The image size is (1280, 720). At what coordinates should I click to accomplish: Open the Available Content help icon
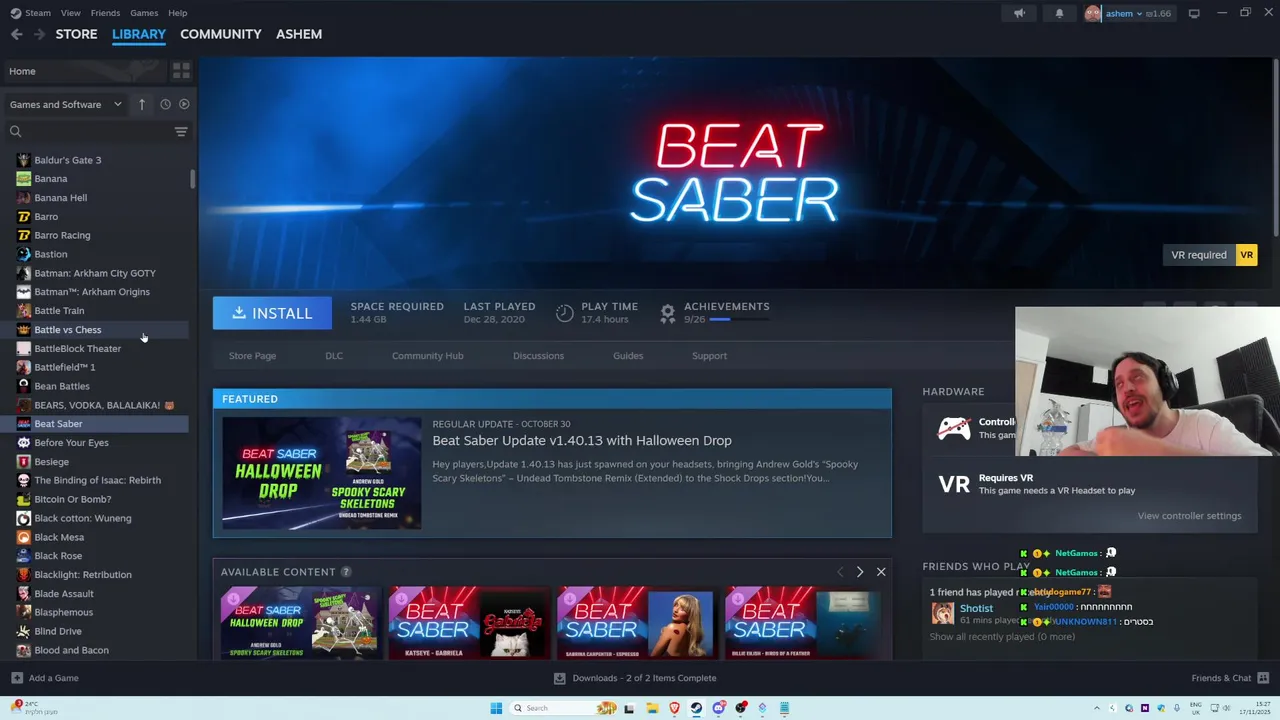click(346, 572)
